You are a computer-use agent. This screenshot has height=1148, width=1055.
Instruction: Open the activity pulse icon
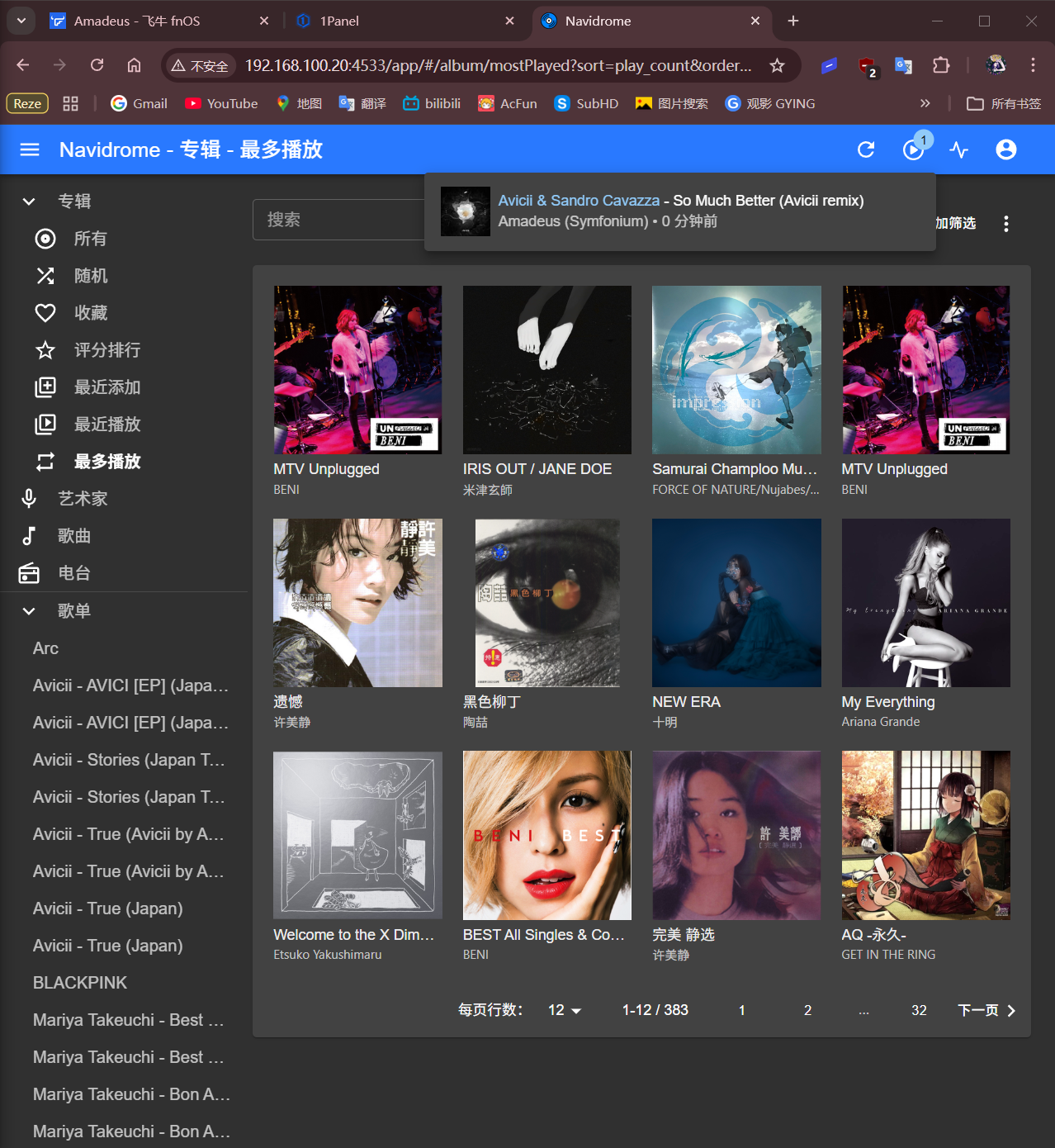tap(959, 149)
